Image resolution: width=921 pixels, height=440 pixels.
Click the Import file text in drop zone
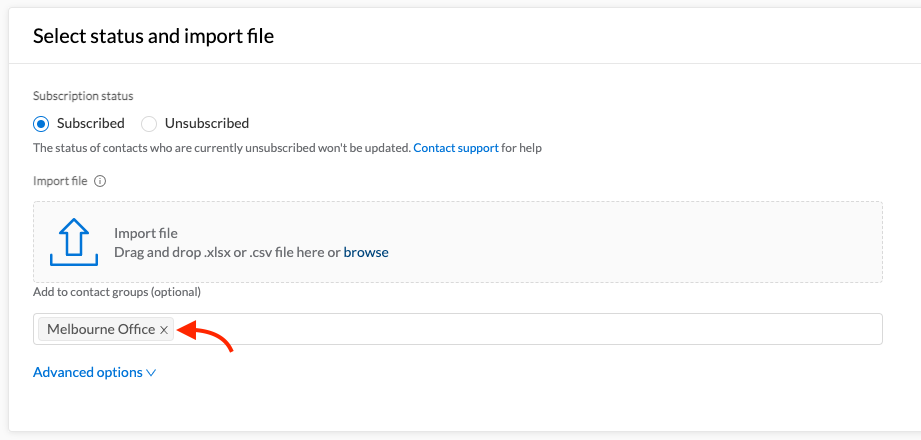tap(146, 234)
